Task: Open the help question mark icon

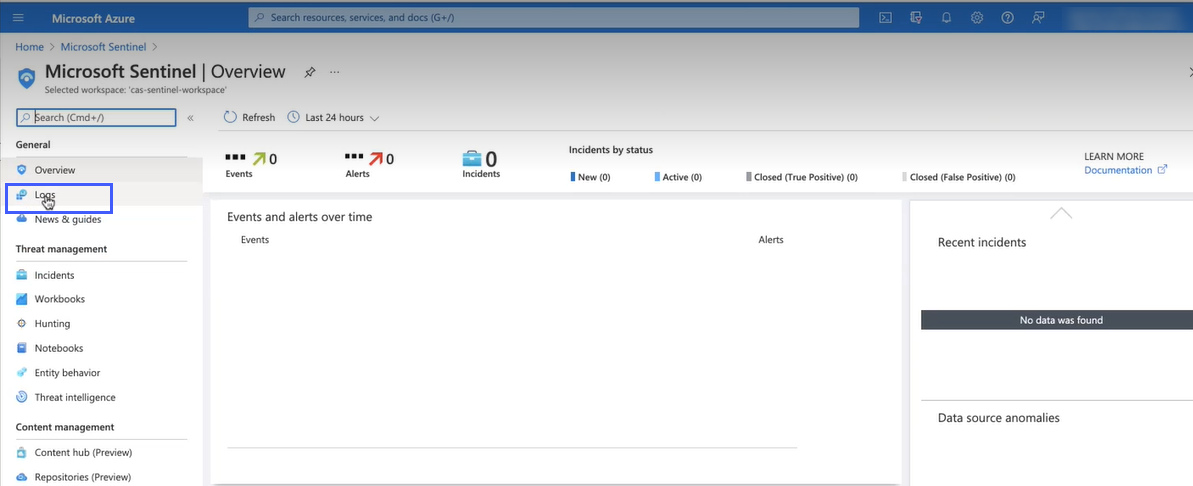Action: pos(1007,17)
